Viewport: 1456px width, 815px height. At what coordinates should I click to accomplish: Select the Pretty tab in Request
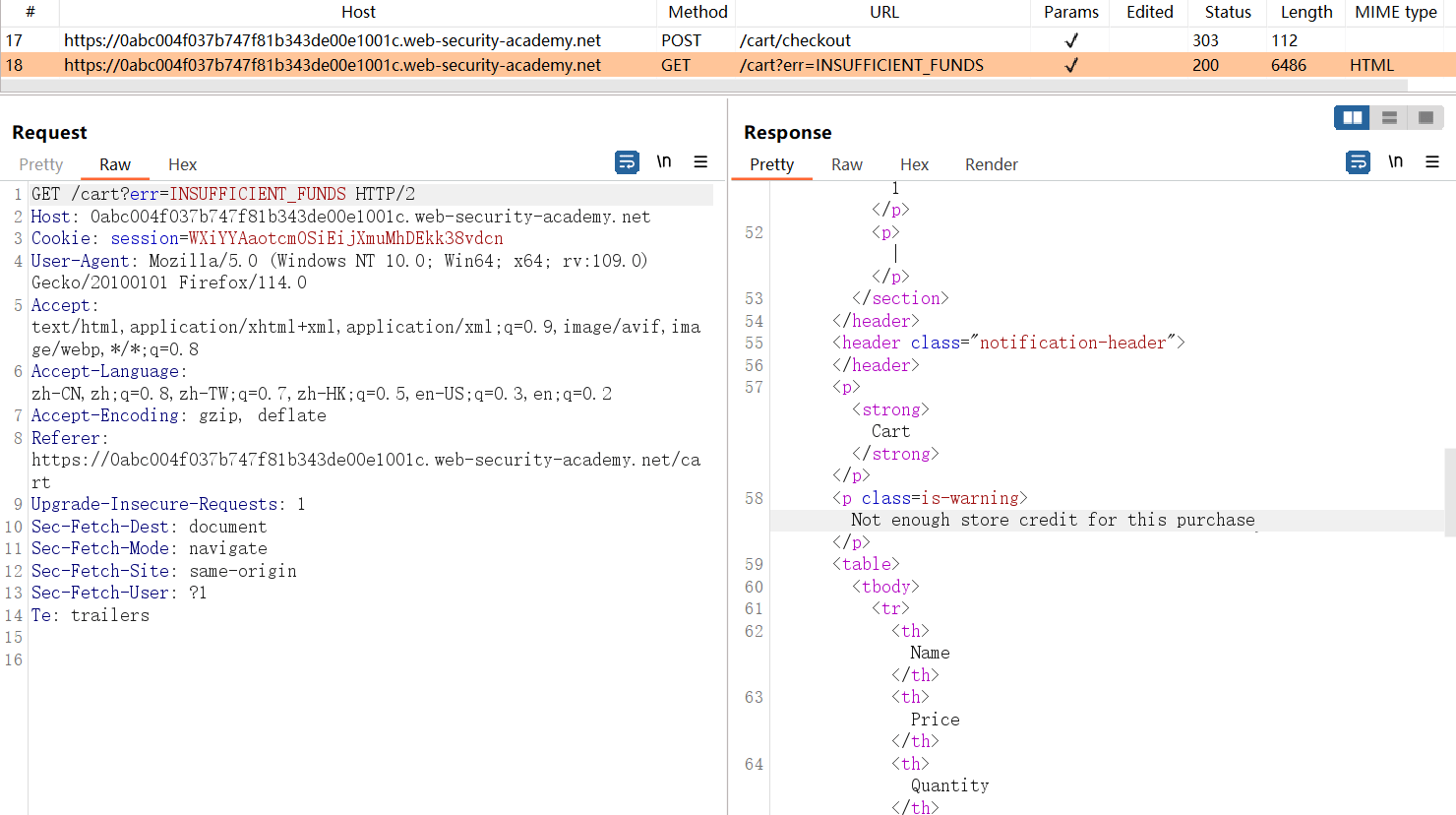coord(40,164)
